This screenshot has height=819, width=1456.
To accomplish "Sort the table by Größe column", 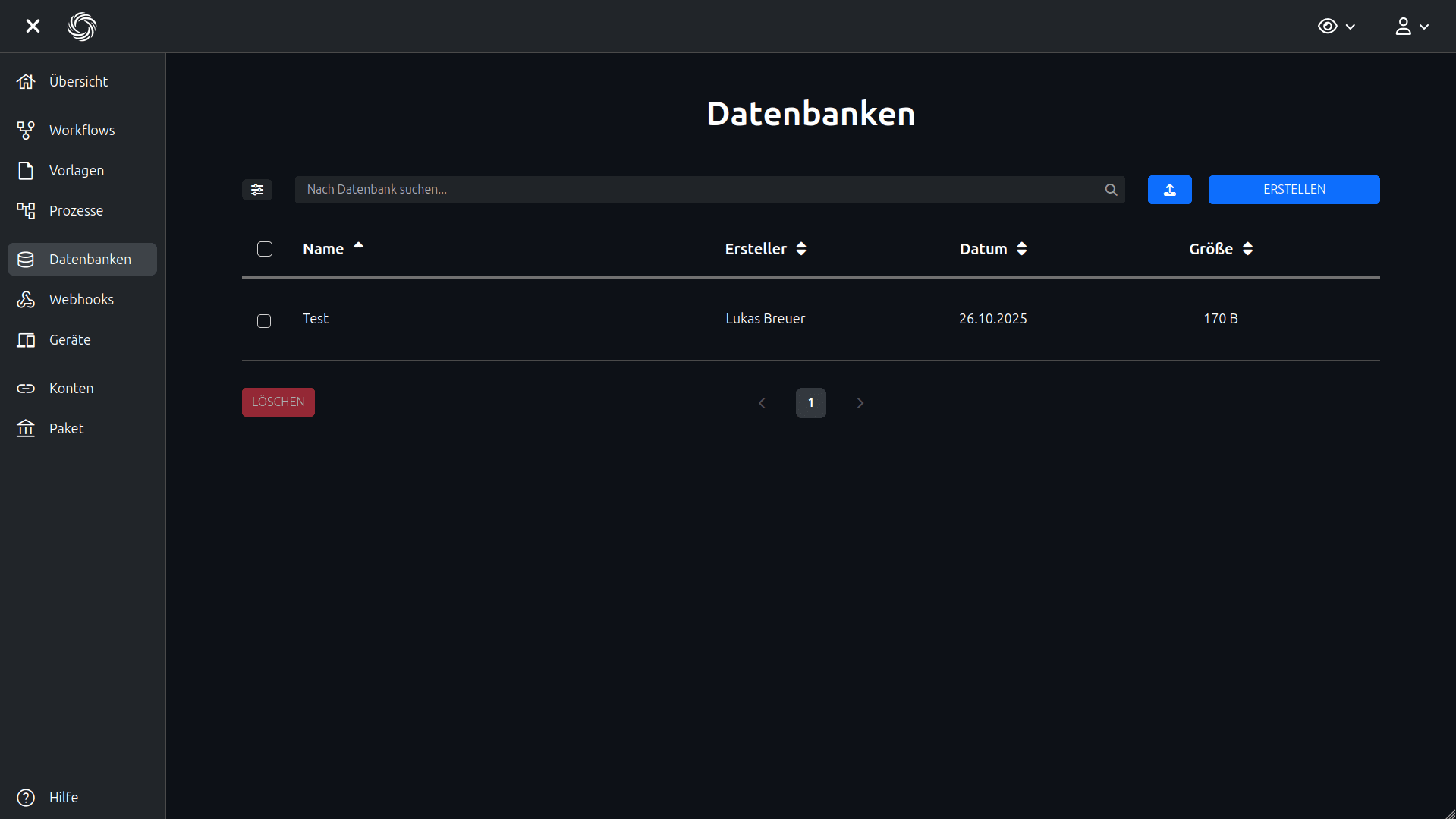I will [1220, 249].
